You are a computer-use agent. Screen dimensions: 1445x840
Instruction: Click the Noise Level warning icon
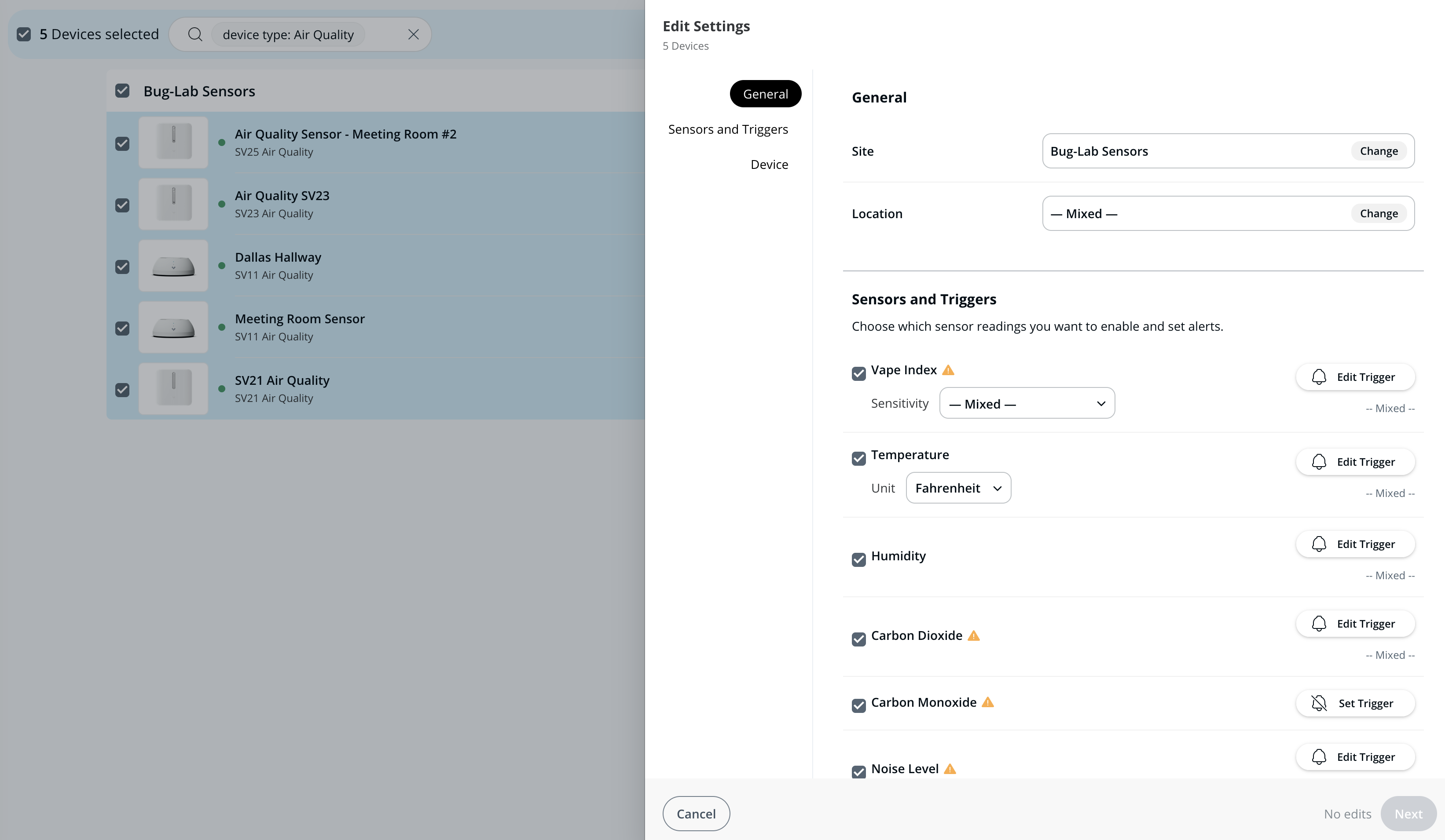(950, 769)
